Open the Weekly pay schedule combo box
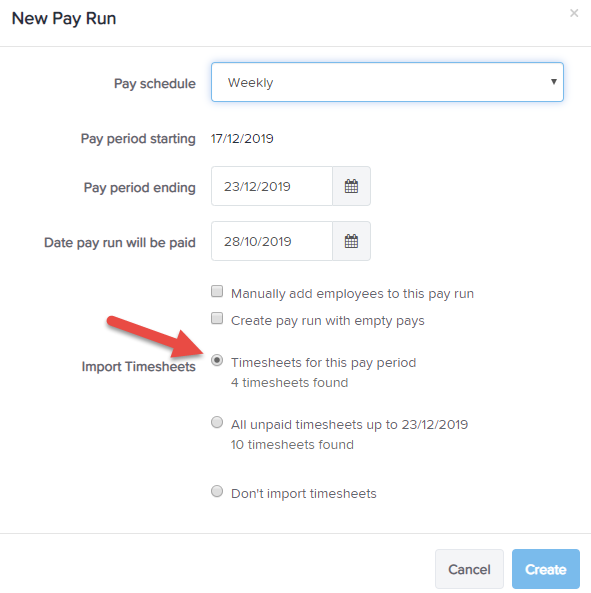The height and width of the screenshot is (593, 591). coord(387,82)
